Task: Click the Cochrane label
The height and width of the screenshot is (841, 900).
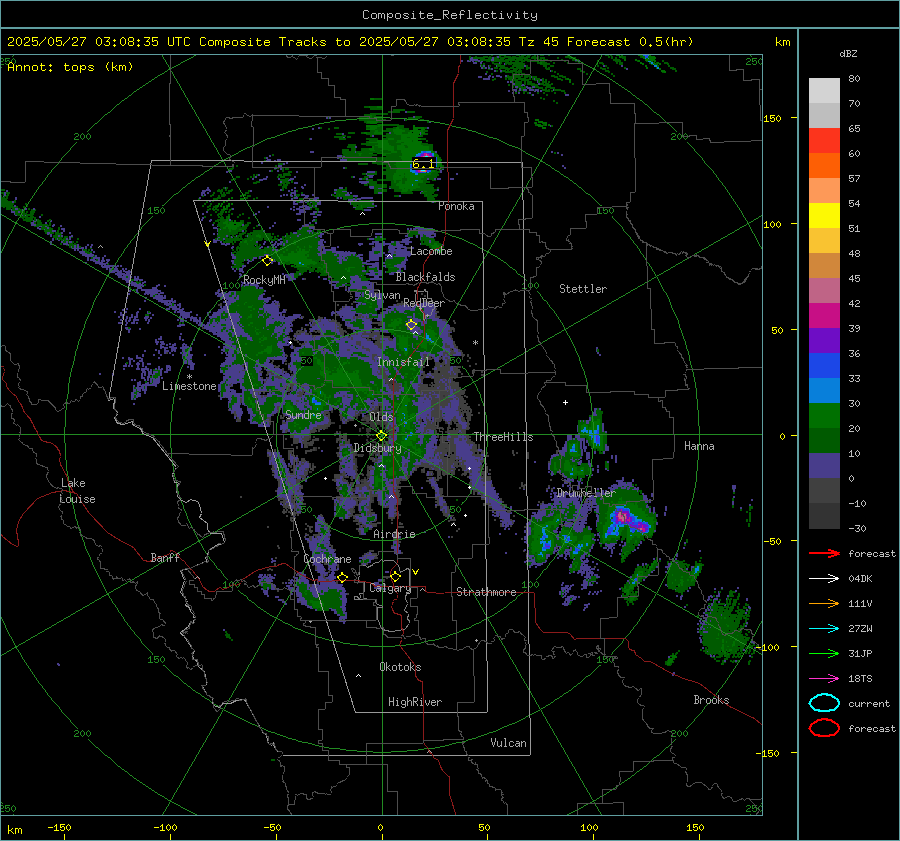Action: click(327, 559)
